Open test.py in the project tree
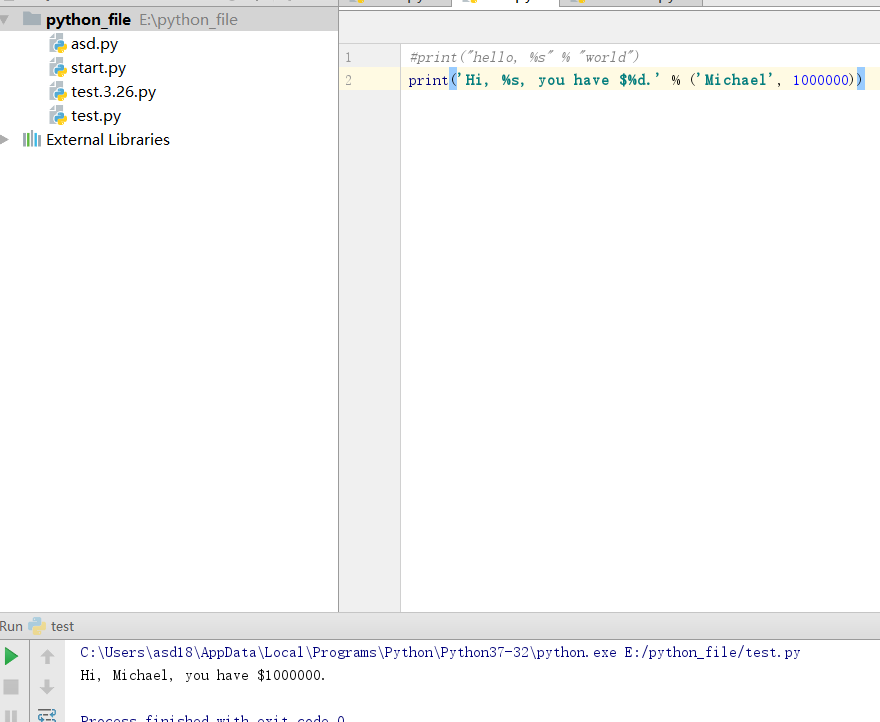880x722 pixels. [96, 116]
